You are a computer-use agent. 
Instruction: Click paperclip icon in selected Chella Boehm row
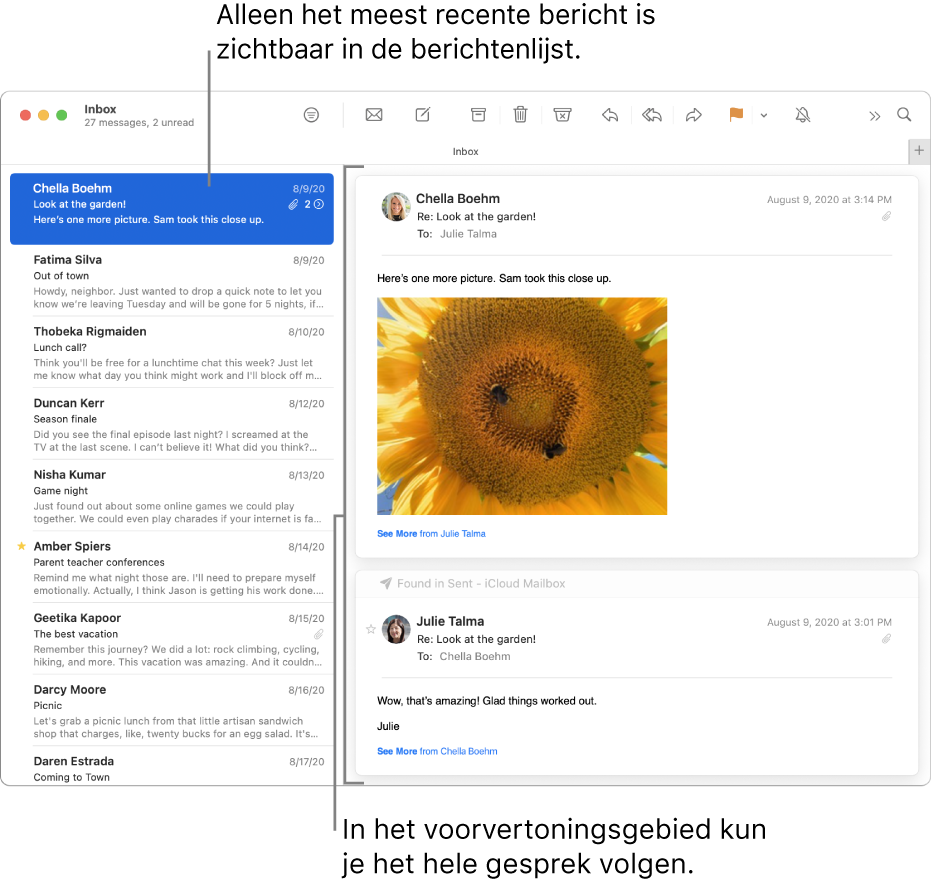tap(293, 204)
